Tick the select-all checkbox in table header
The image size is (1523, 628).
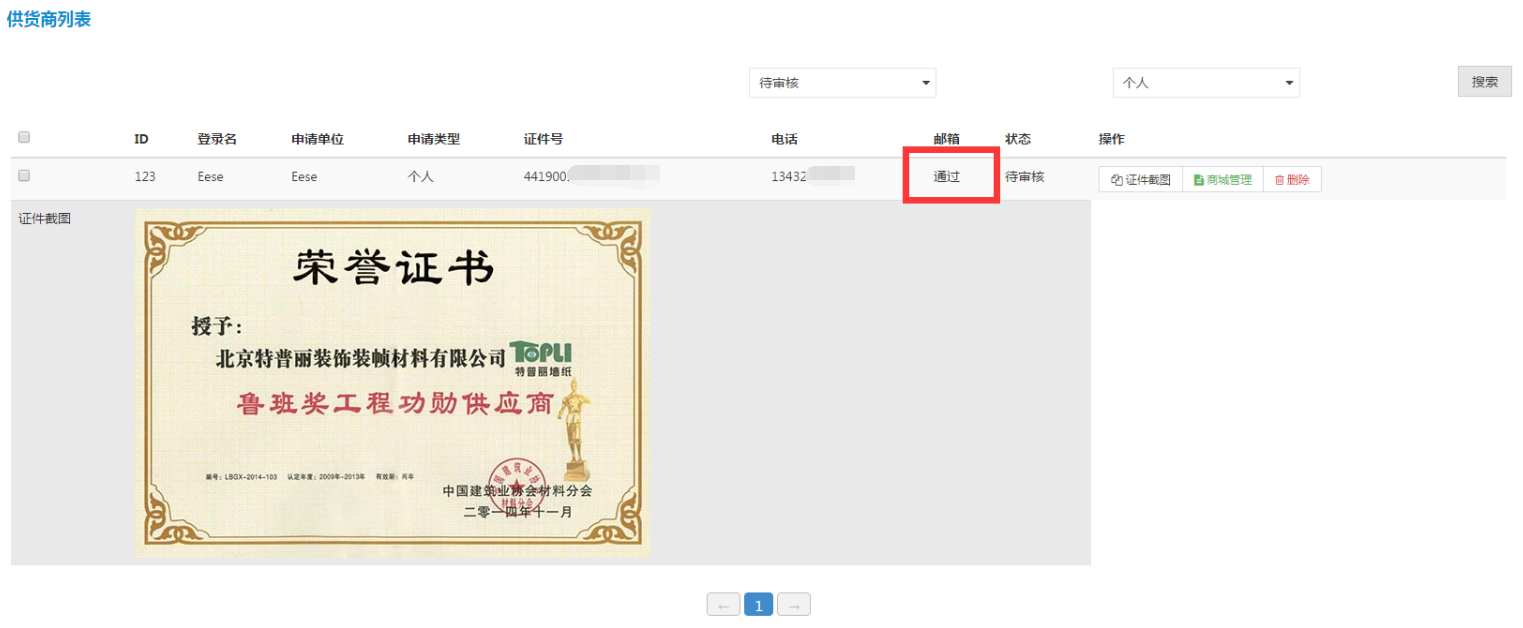pyautogui.click(x=24, y=138)
